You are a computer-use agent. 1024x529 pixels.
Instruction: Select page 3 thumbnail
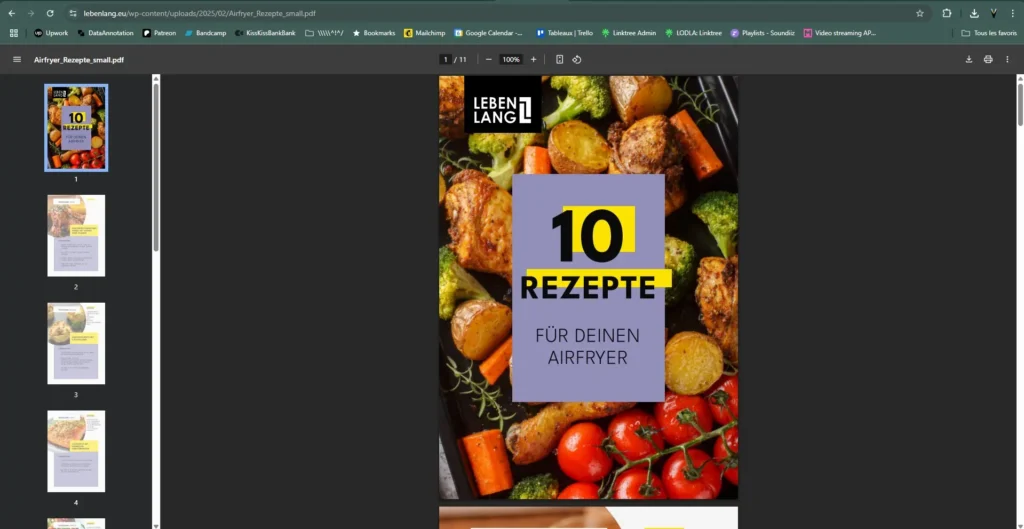76,344
